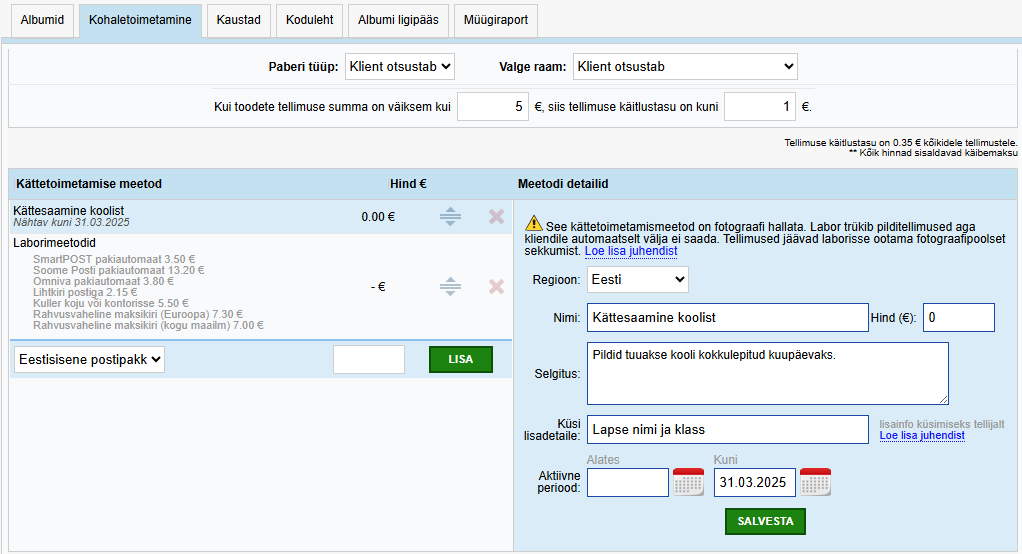1022x554 pixels.
Task: Click reorder arrows for Kättesaamine koolist row
Action: (x=450, y=216)
